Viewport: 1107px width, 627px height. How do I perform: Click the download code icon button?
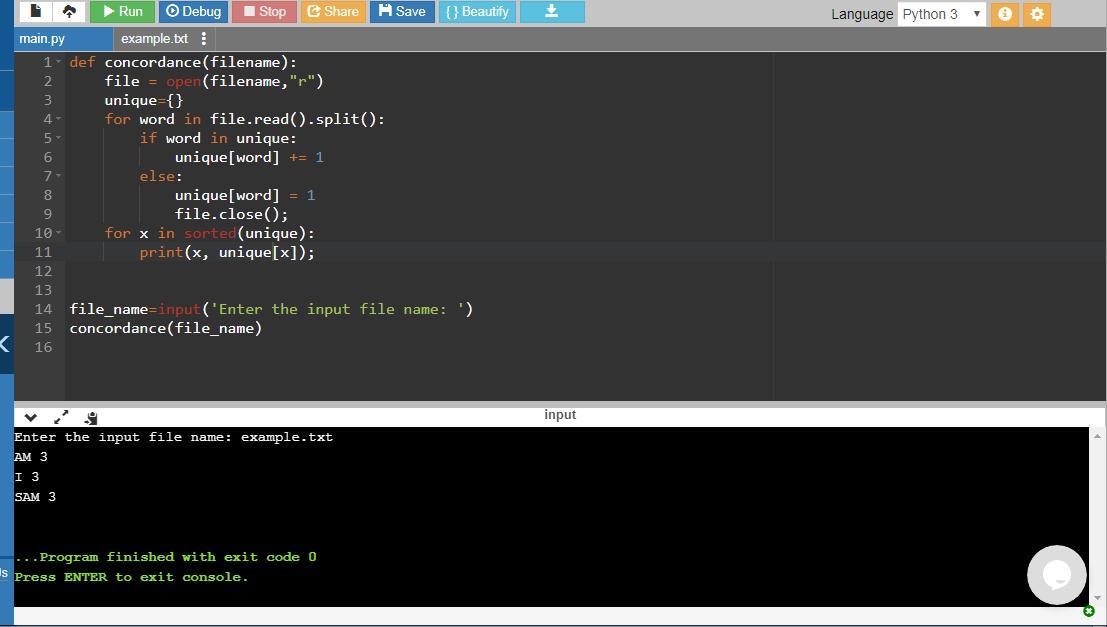[x=551, y=12]
